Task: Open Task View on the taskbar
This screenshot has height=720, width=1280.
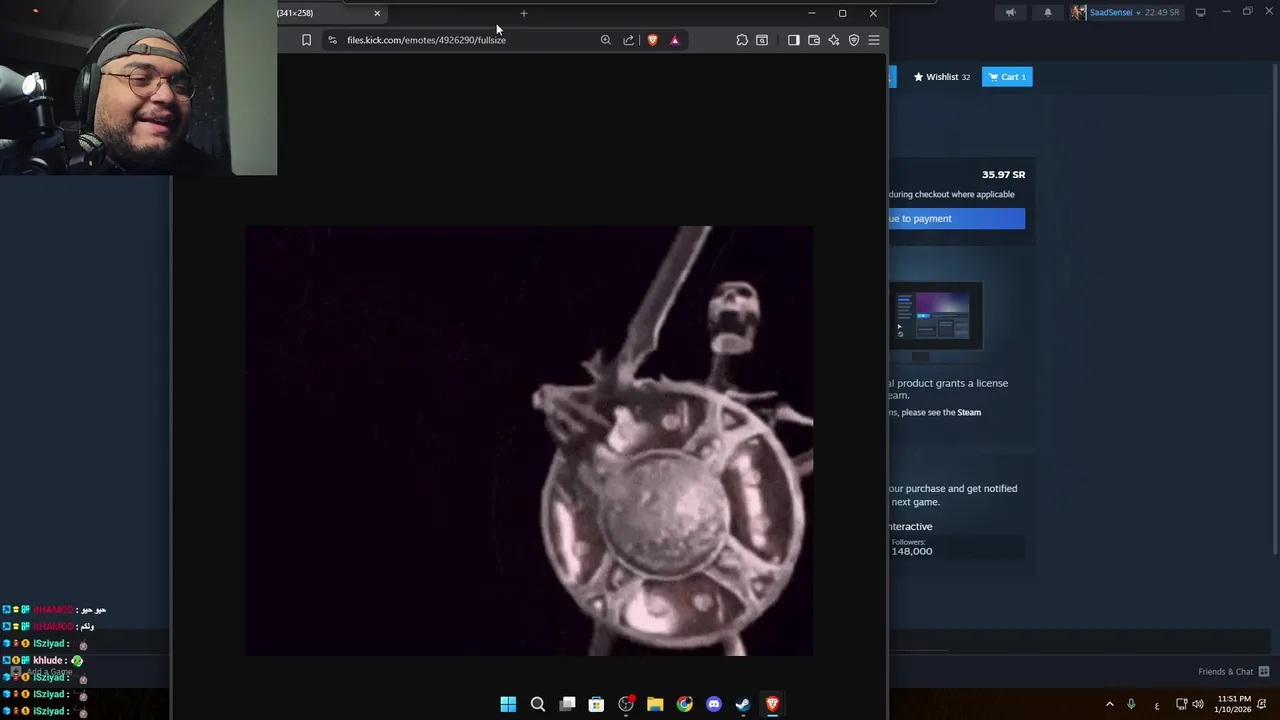Action: click(567, 704)
